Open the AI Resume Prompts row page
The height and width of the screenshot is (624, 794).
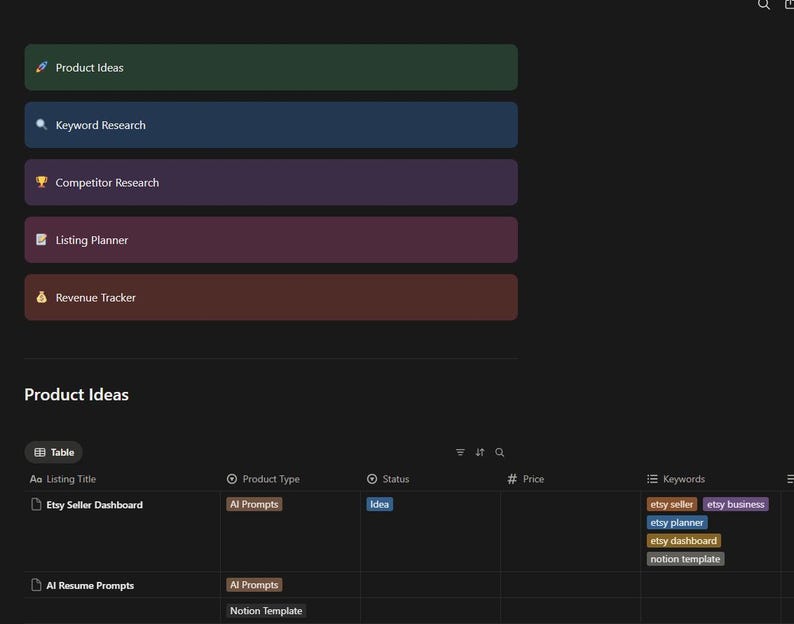[x=90, y=586]
